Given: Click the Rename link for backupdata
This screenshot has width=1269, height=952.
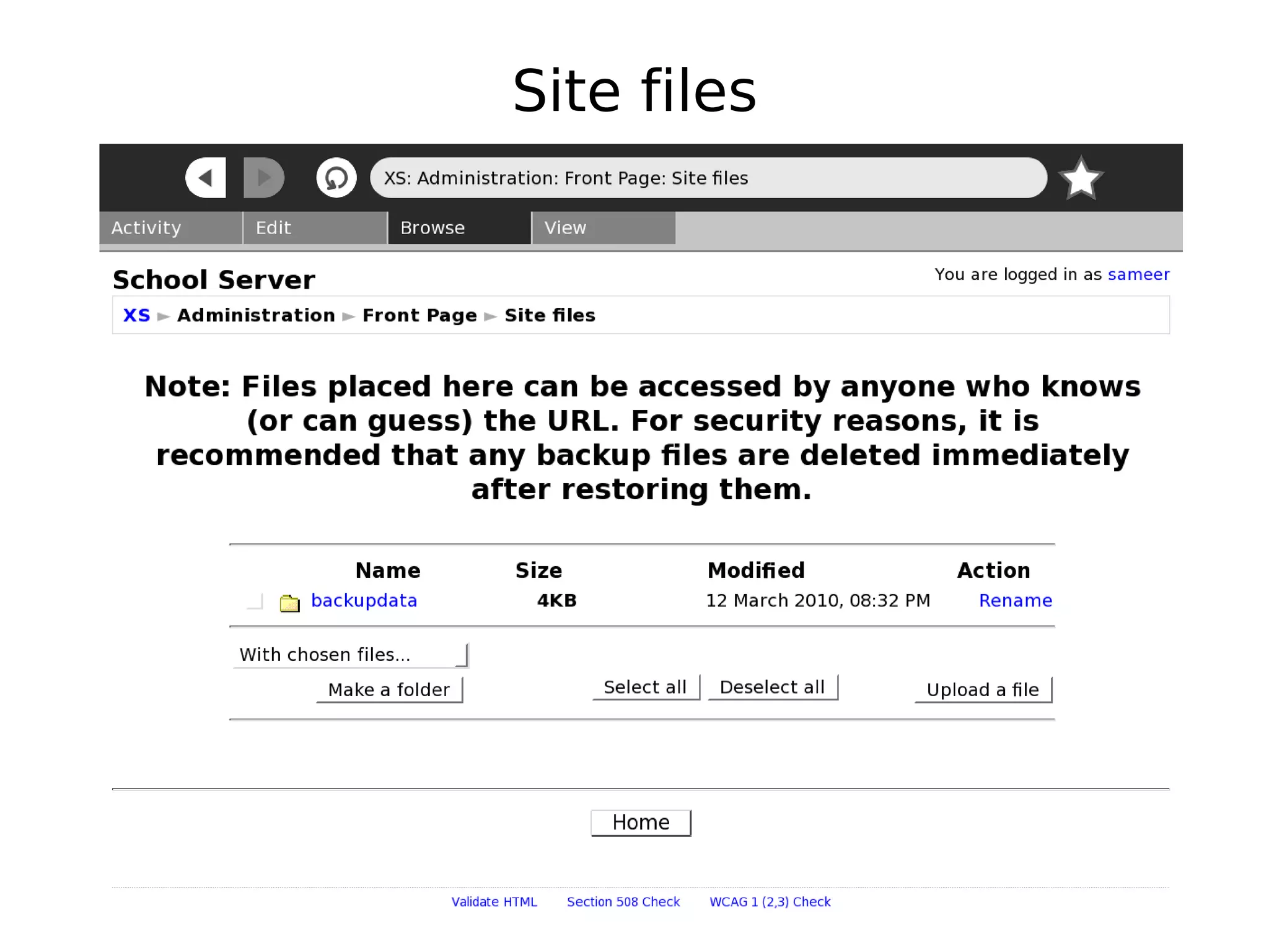Looking at the screenshot, I should coord(1016,601).
